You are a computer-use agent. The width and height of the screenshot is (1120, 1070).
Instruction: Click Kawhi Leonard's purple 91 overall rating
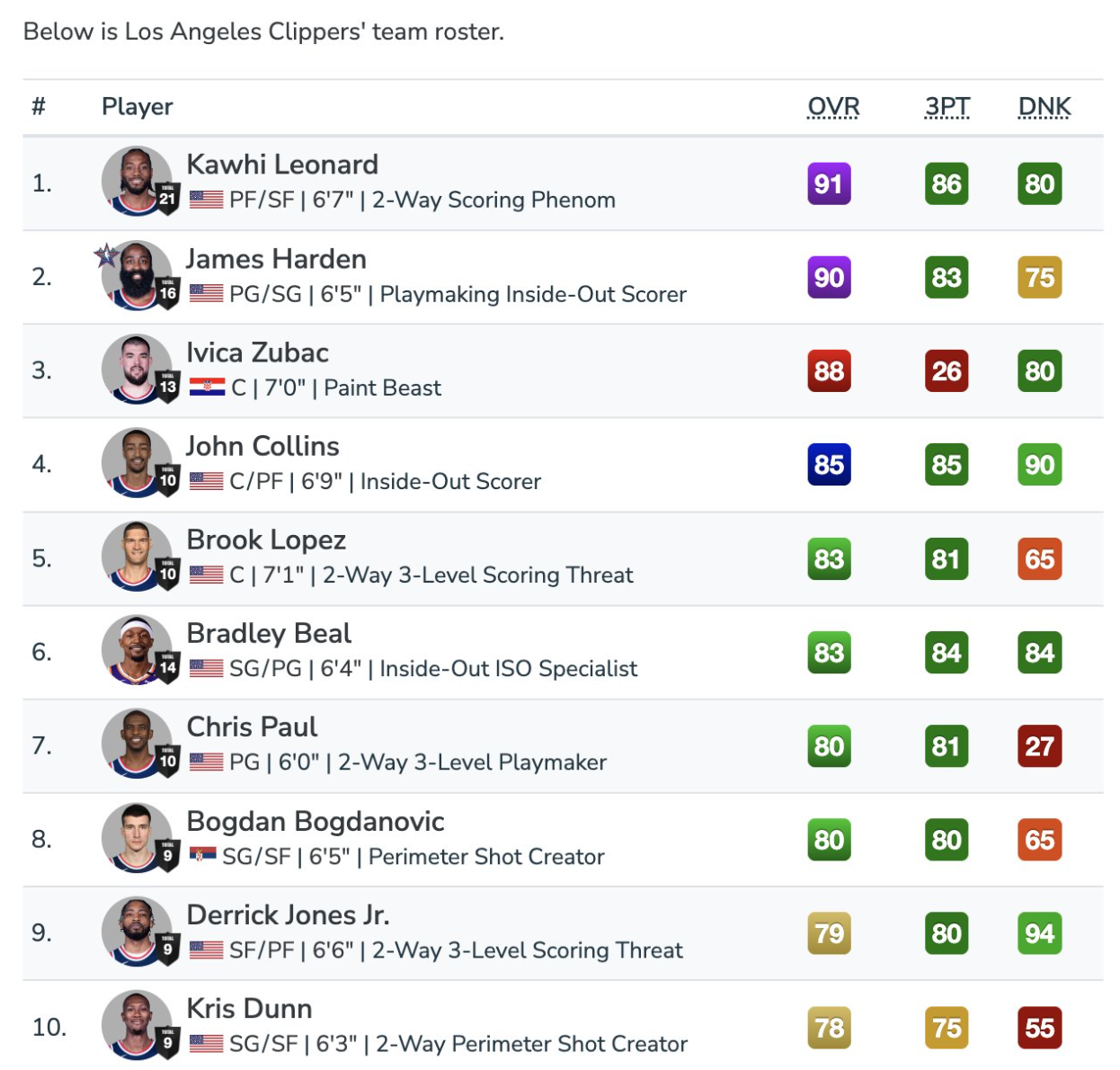click(x=829, y=184)
